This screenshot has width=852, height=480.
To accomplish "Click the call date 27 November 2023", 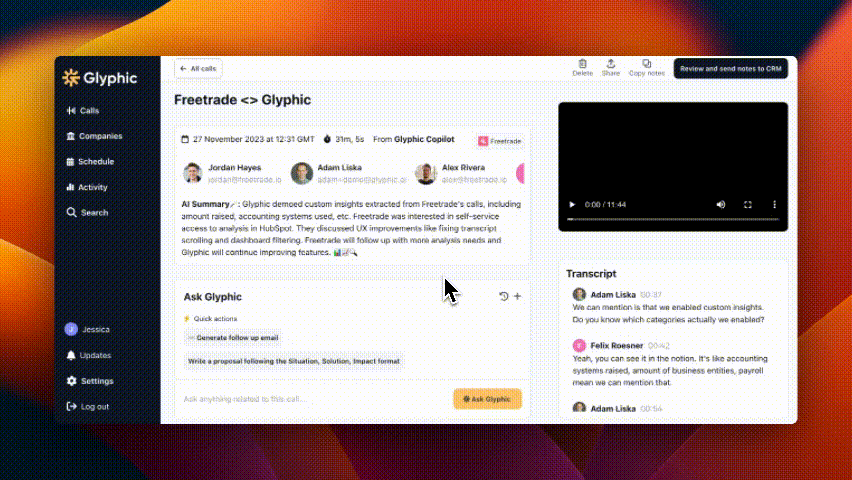I will click(253, 139).
